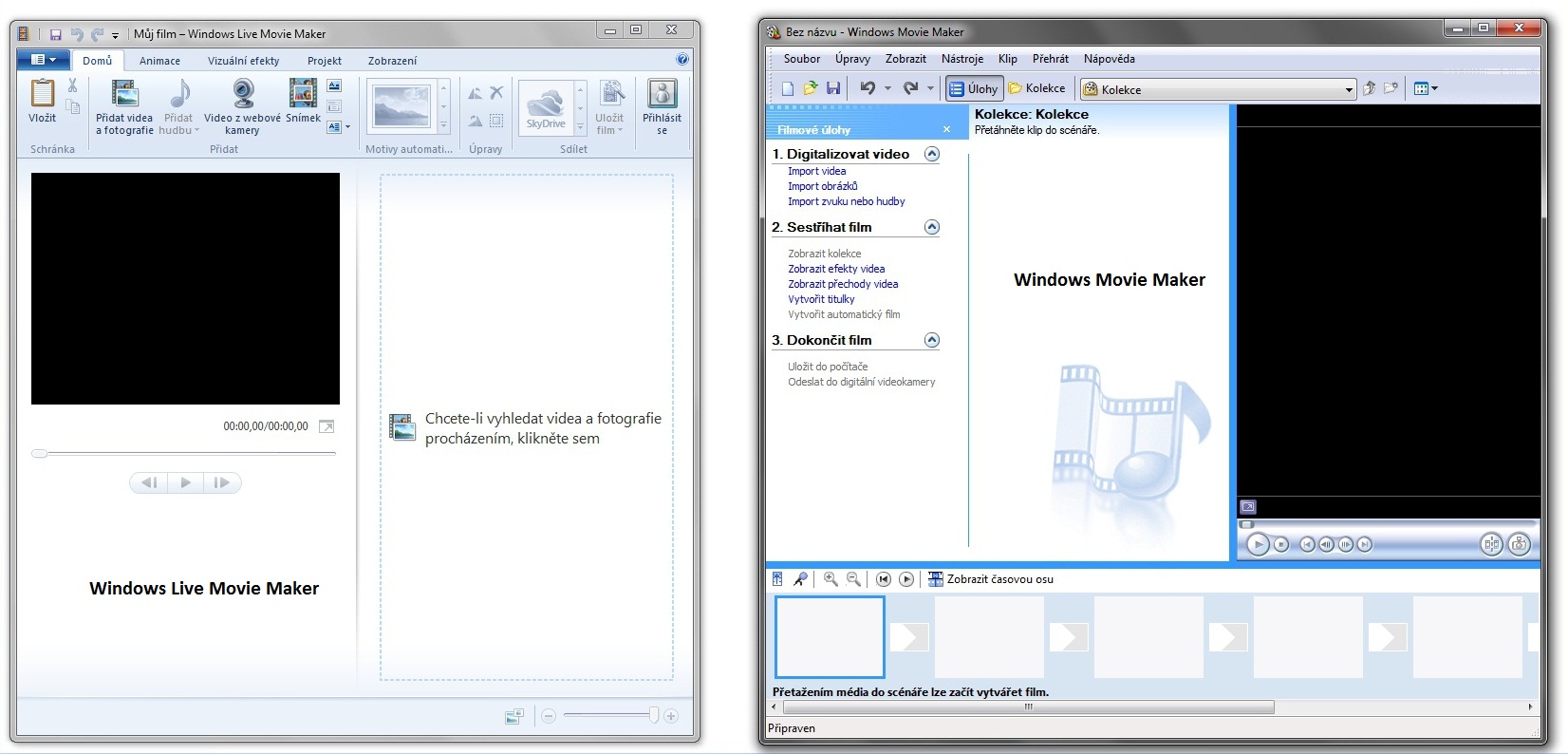Click new project icon in Windows Movie Maker toolbar
Screen dimensions: 1568x754
788,88
